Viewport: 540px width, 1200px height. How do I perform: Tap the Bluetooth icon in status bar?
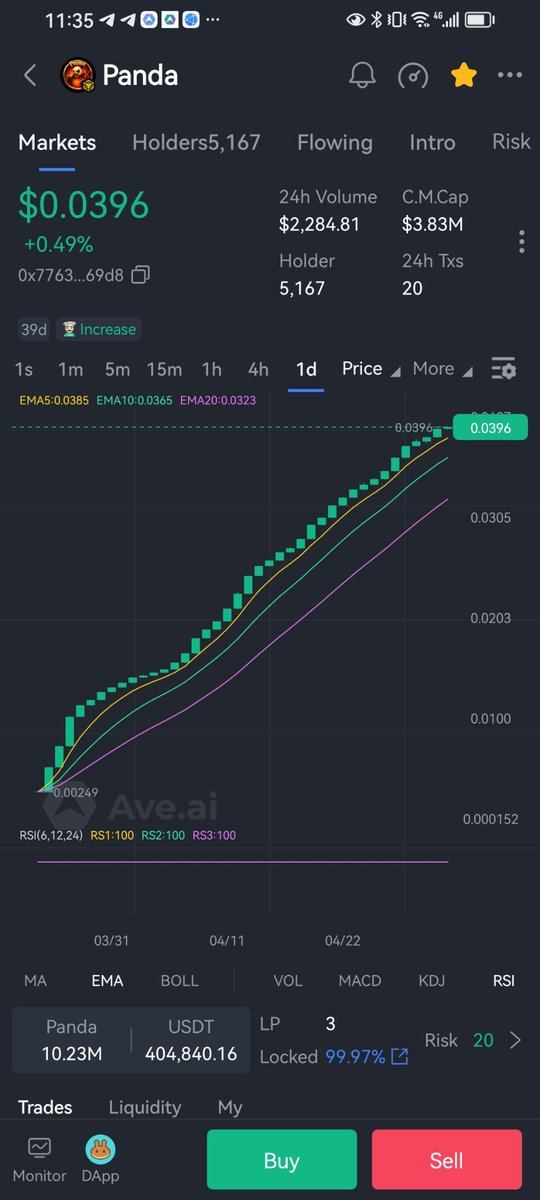(377, 19)
